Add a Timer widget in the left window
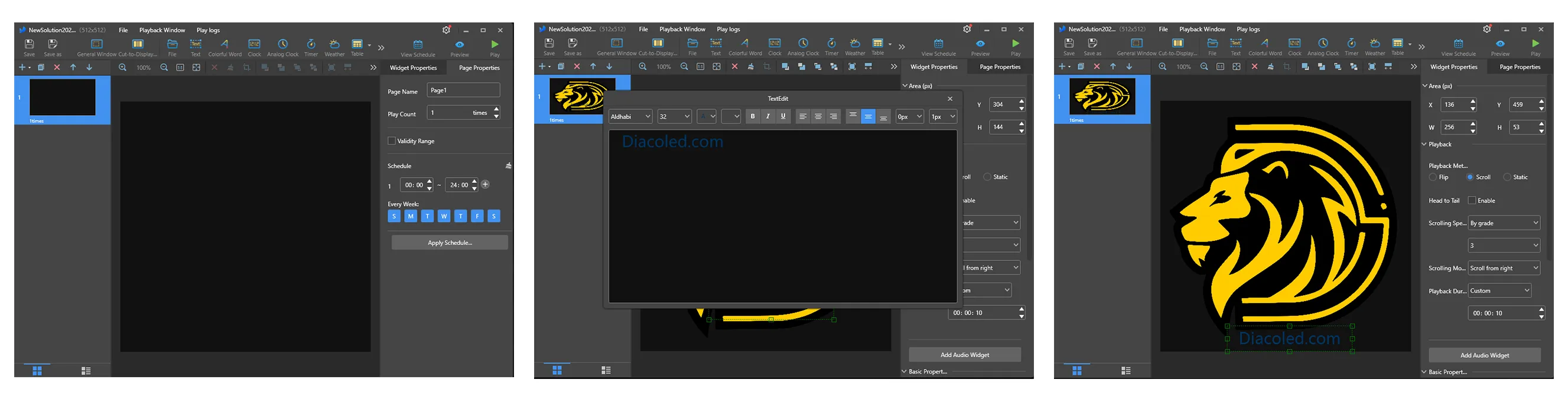This screenshot has width=1568, height=402. [x=311, y=47]
